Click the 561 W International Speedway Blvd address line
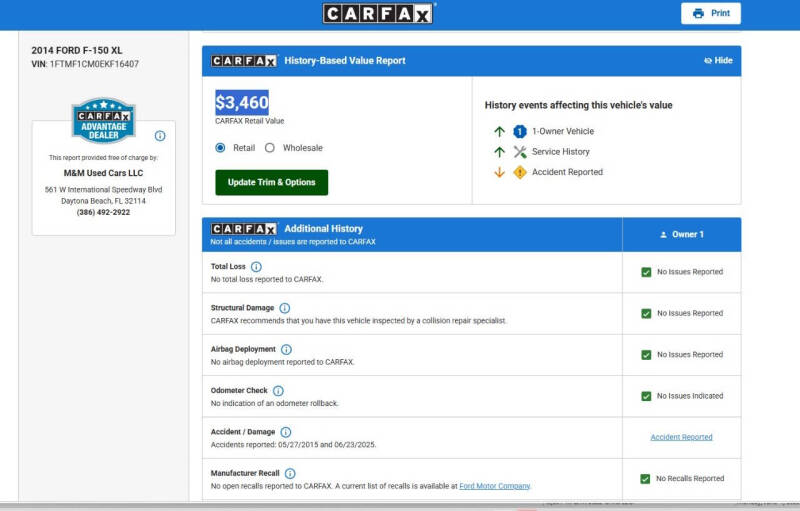This screenshot has width=800, height=511. (103, 190)
